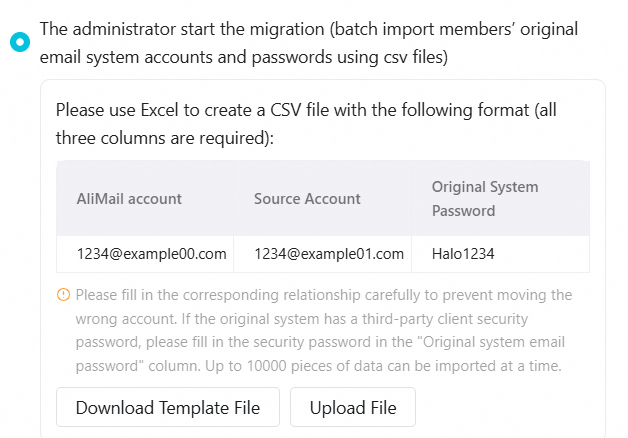Click the Upload File button
This screenshot has height=438, width=628.
pos(353,407)
